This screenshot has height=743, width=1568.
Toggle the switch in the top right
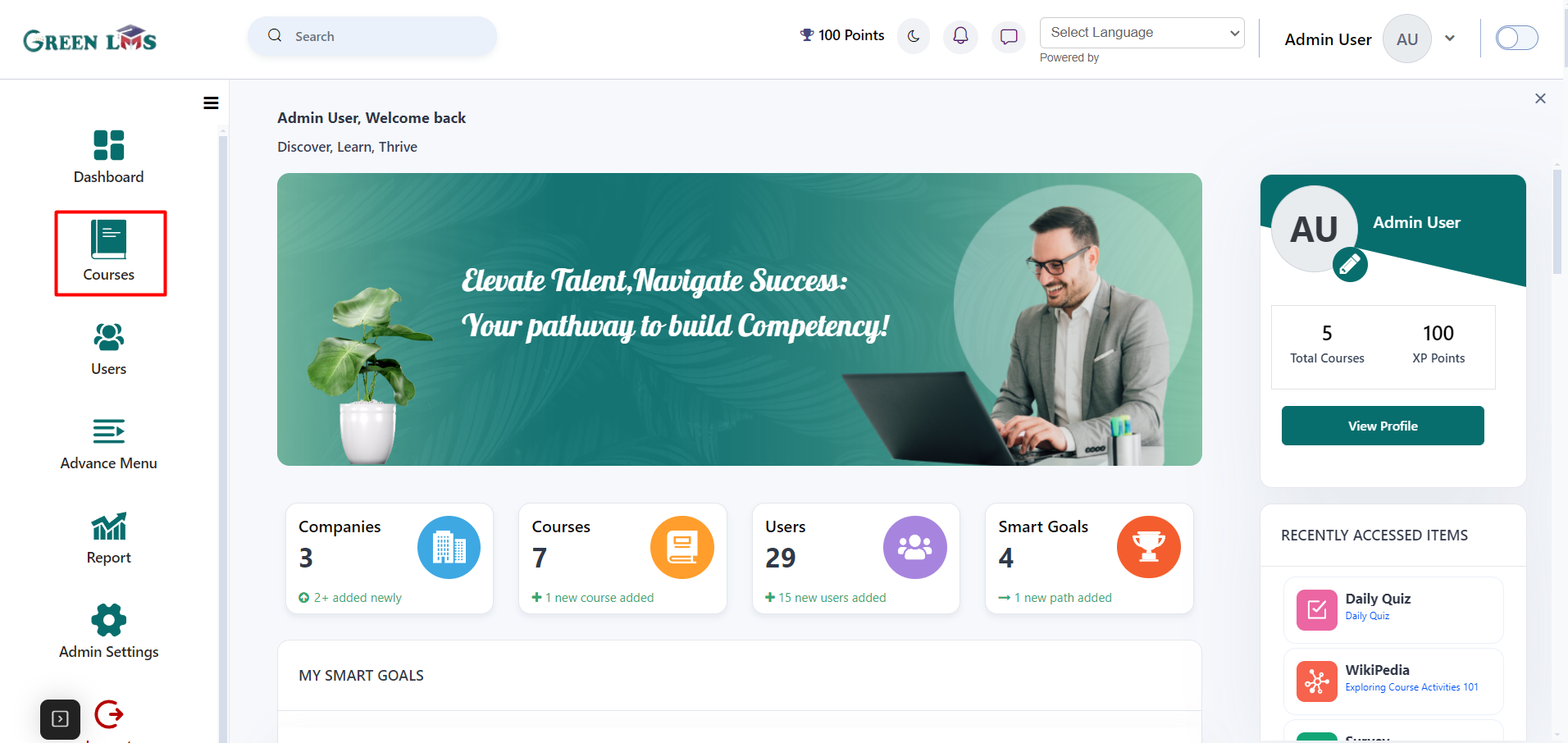pyautogui.click(x=1516, y=38)
